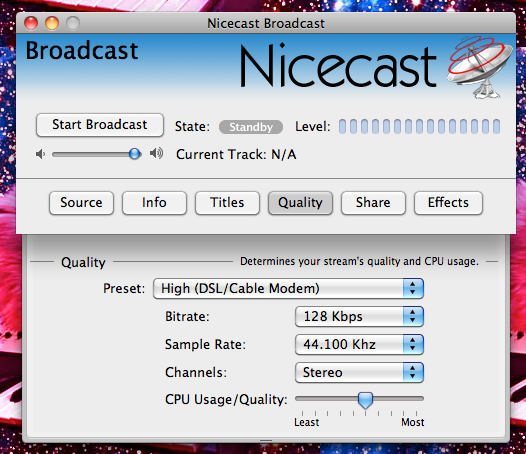526x454 pixels.
Task: Click the loud volume speaker icon
Action: [156, 153]
